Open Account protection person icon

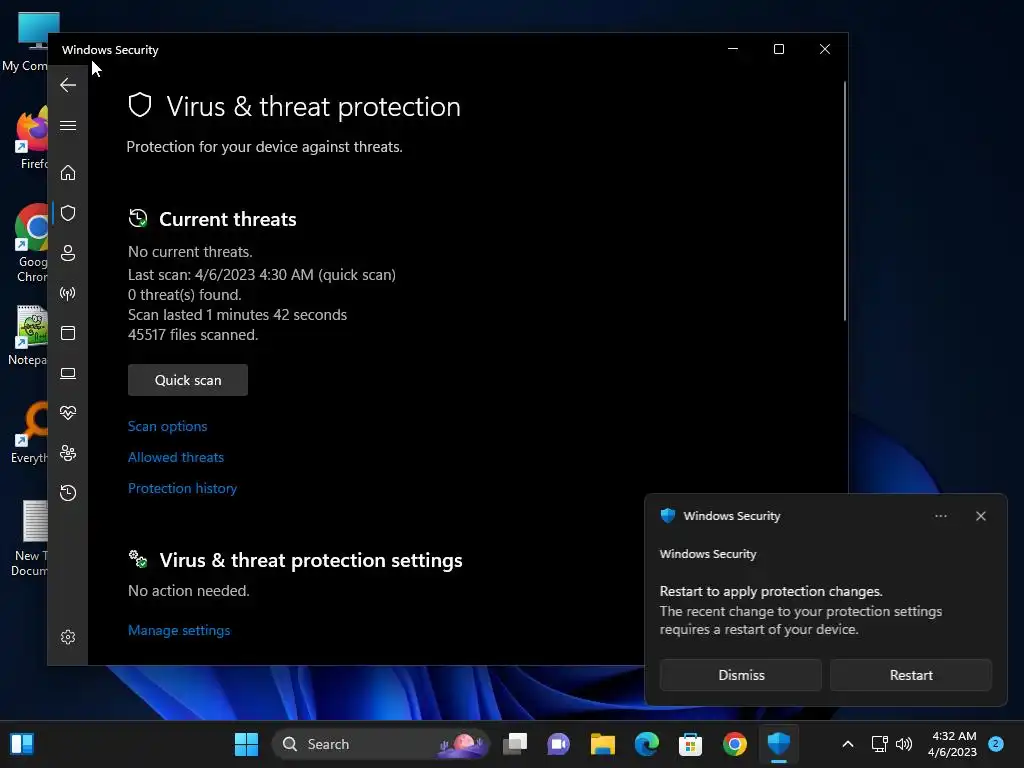(68, 253)
